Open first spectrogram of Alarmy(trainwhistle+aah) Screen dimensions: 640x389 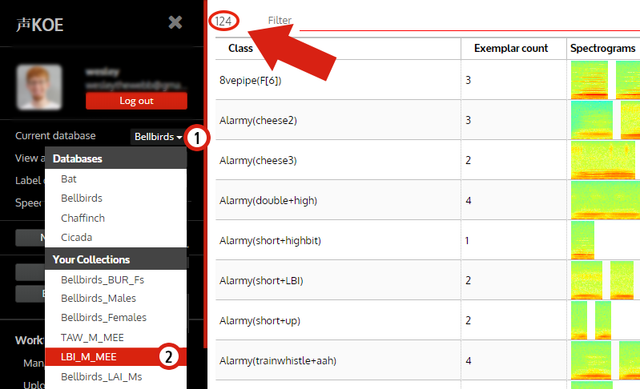coord(591,360)
